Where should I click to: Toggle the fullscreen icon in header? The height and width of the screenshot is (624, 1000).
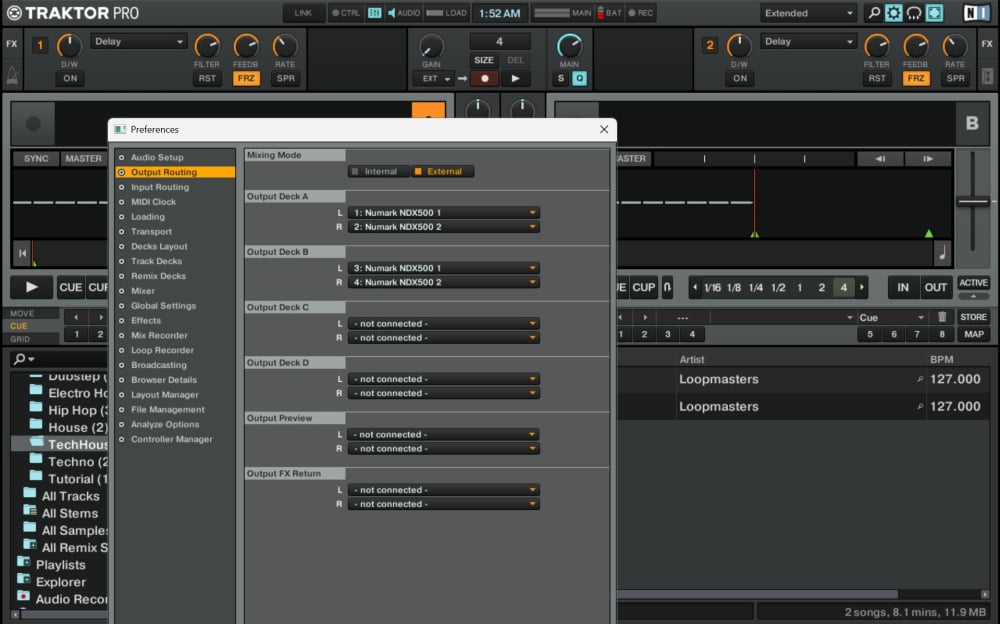[934, 13]
